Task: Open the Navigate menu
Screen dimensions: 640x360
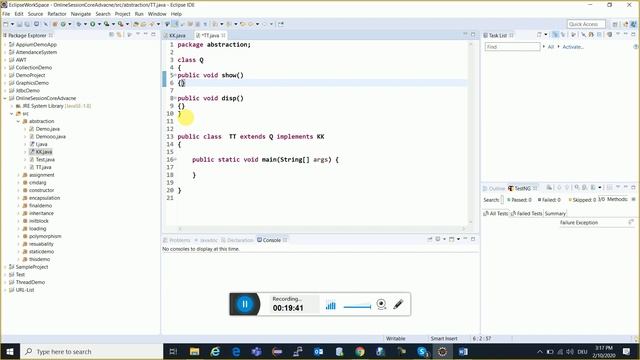Action: [x=81, y=14]
